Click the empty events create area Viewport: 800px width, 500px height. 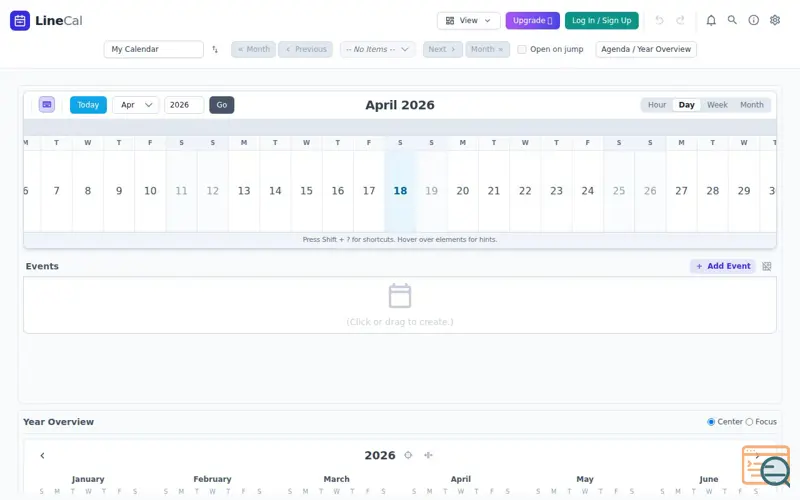point(399,305)
